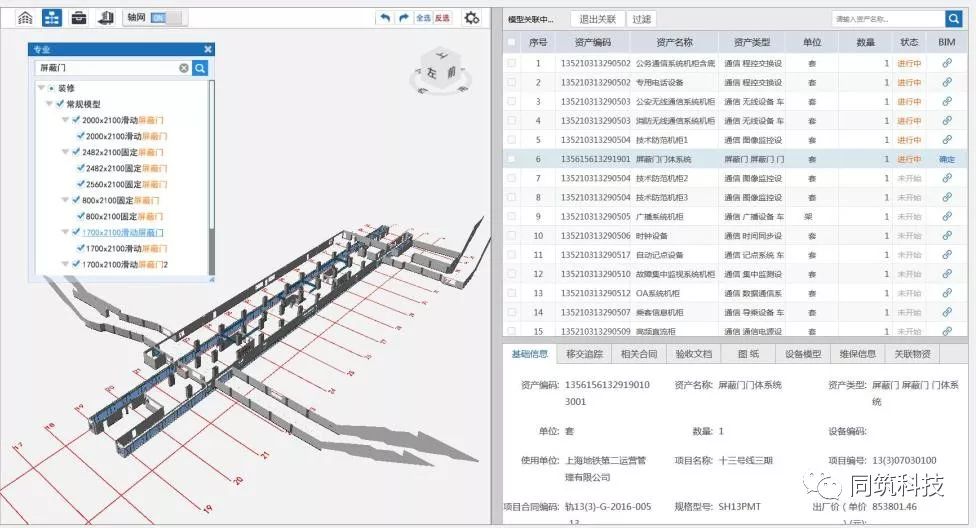The width and height of the screenshot is (976, 528).
Task: Click the BIM link icon for 技术防范机柜1 row
Action: (947, 139)
